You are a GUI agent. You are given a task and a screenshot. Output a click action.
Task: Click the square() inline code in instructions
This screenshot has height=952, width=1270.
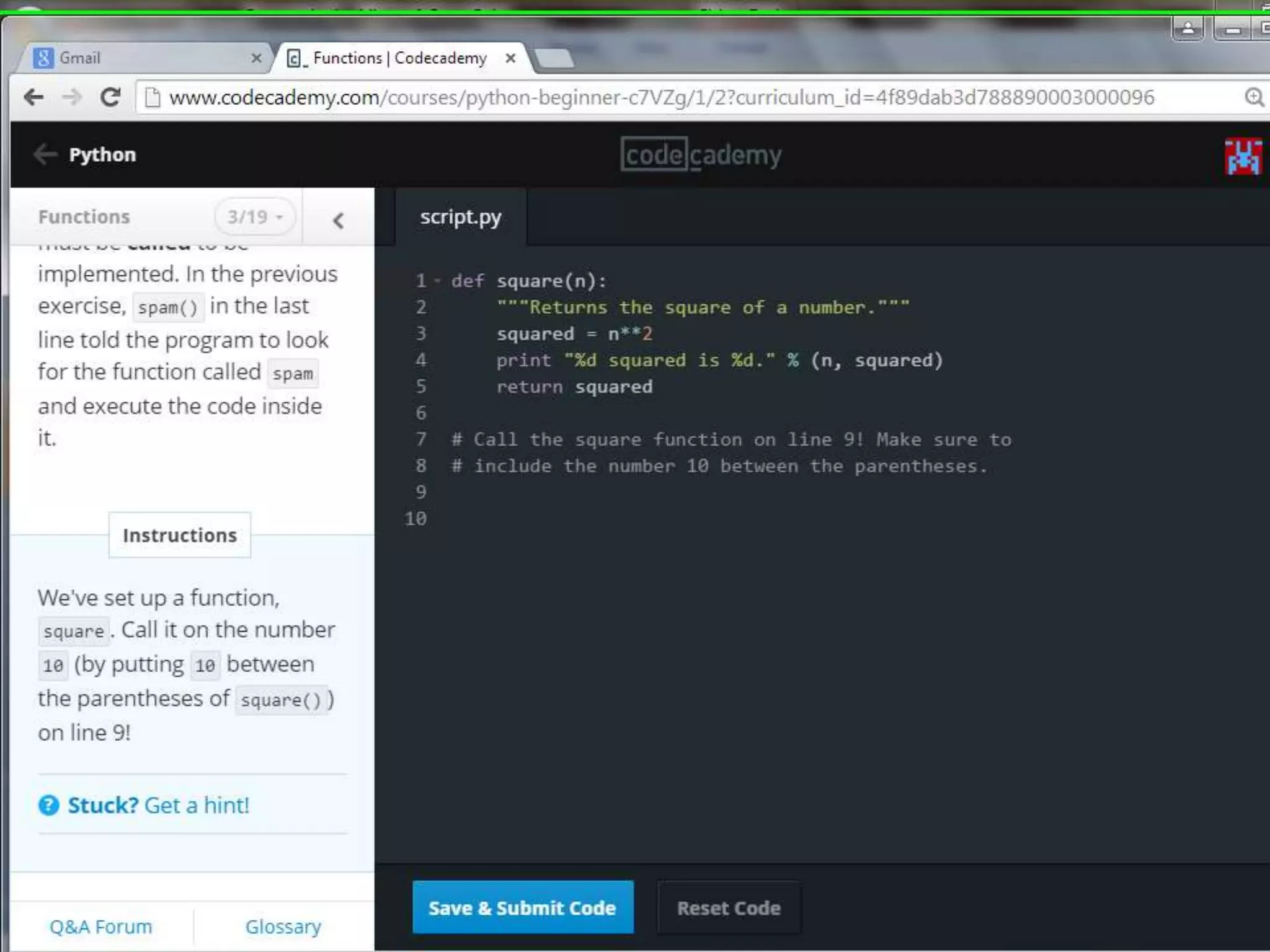coord(281,700)
